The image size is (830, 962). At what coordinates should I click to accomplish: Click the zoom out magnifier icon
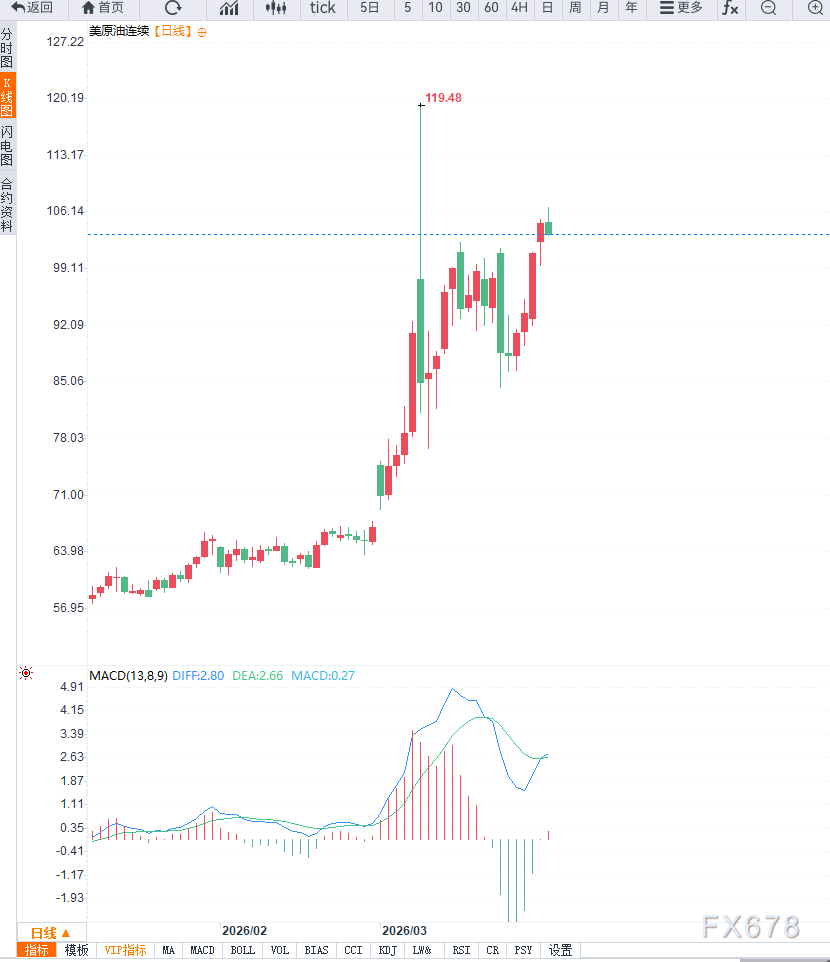tap(768, 8)
